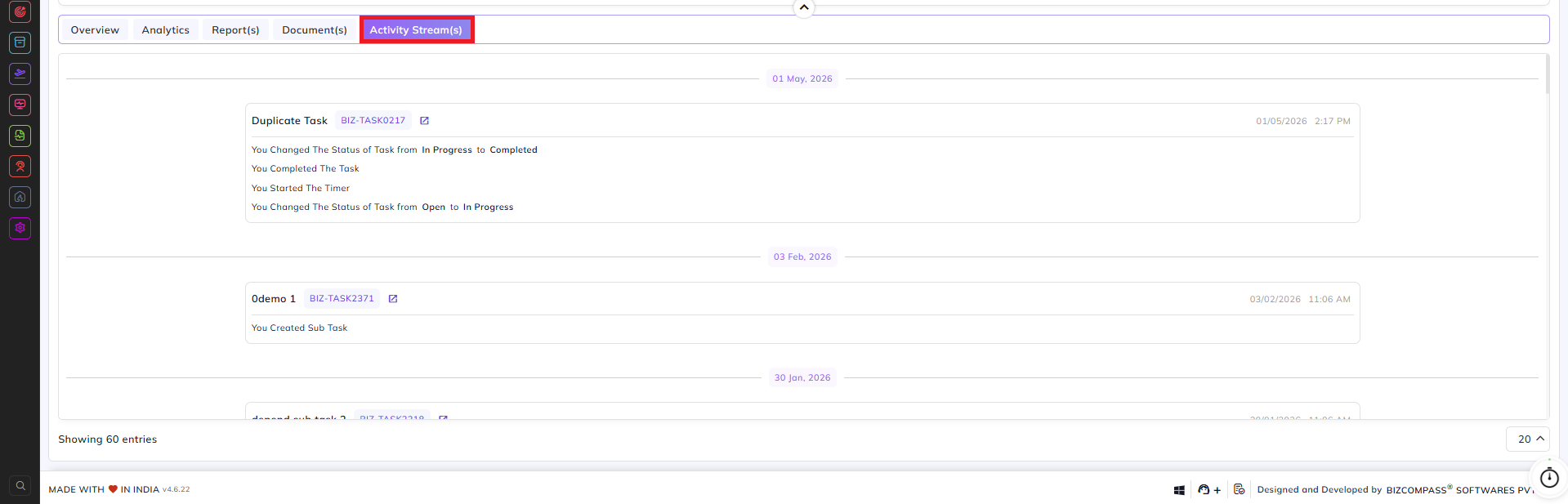
Task: Open the cyan archive box sidebar icon
Action: [x=20, y=42]
